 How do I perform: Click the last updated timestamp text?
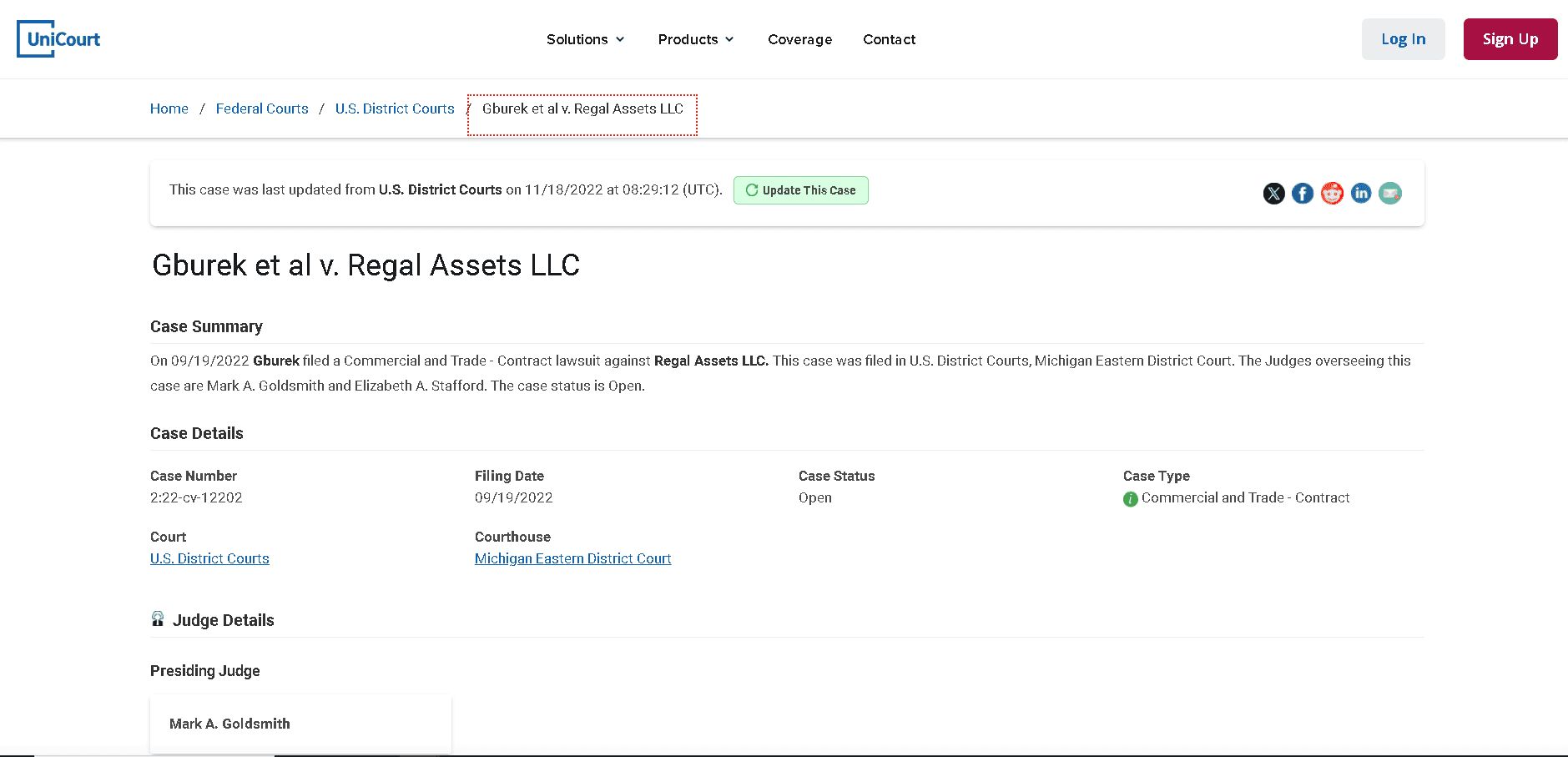446,189
